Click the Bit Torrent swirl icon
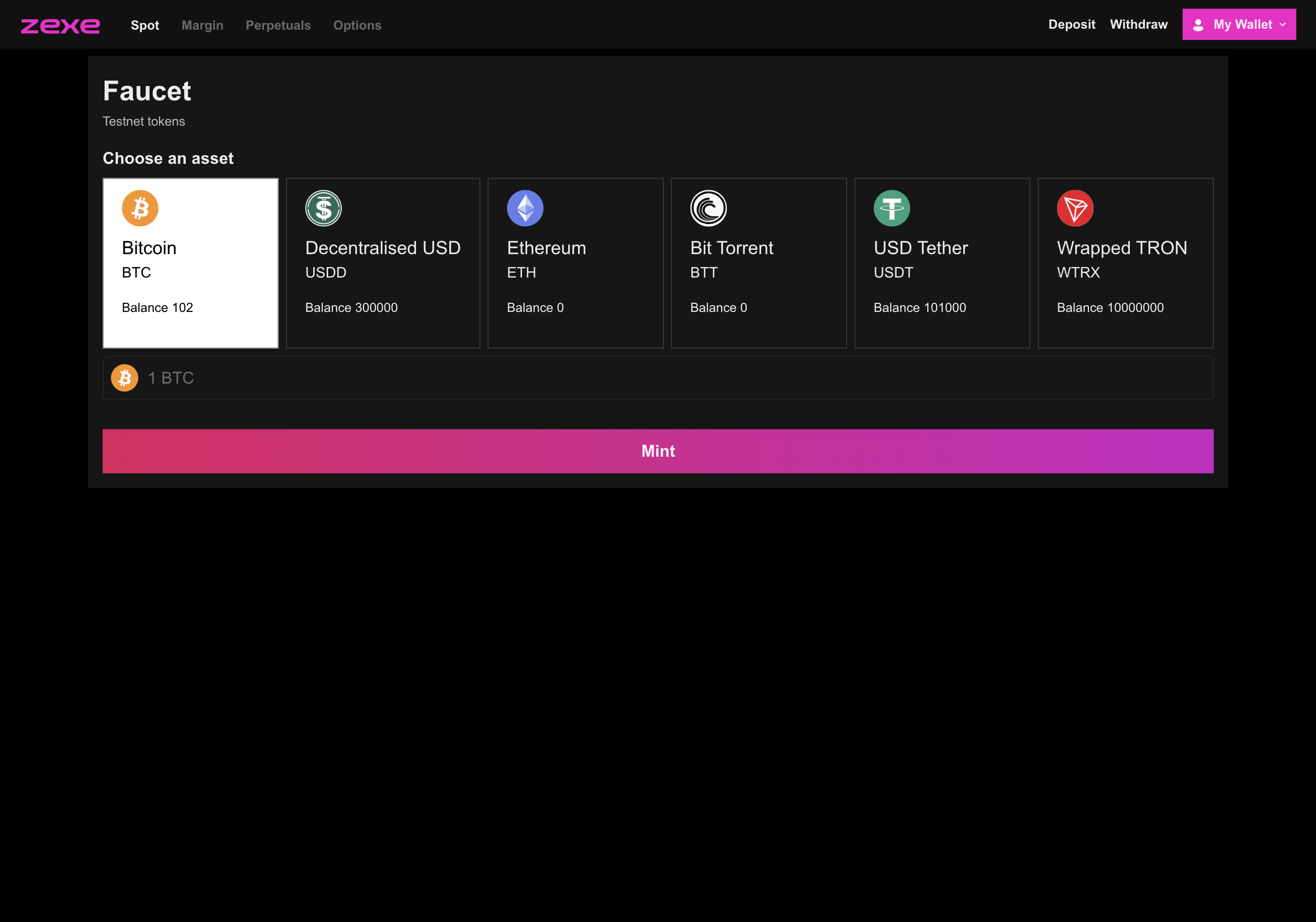This screenshot has width=1316, height=922. (x=709, y=208)
